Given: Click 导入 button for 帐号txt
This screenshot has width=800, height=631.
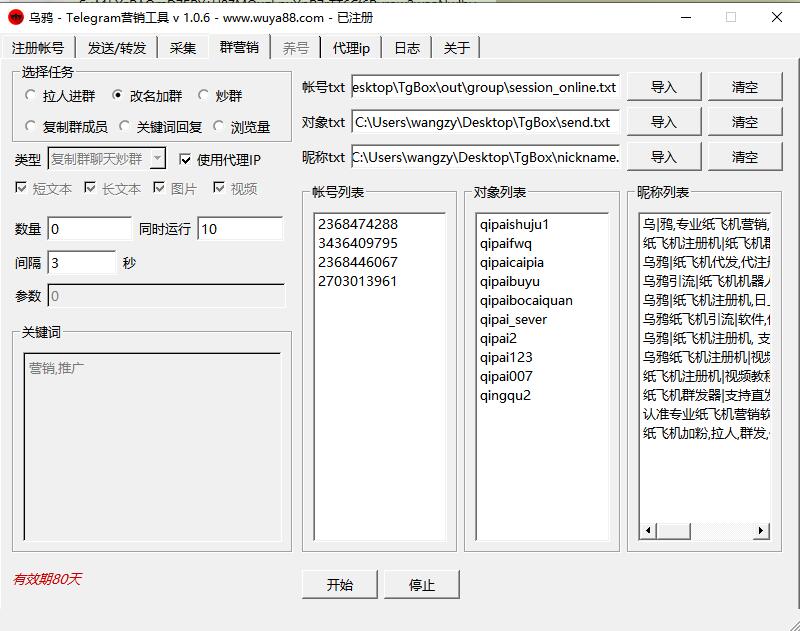Looking at the screenshot, I should click(x=664, y=87).
